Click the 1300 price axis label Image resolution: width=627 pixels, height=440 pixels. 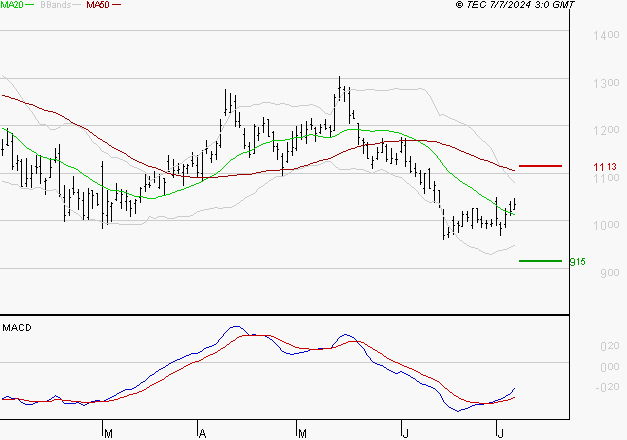(x=606, y=83)
